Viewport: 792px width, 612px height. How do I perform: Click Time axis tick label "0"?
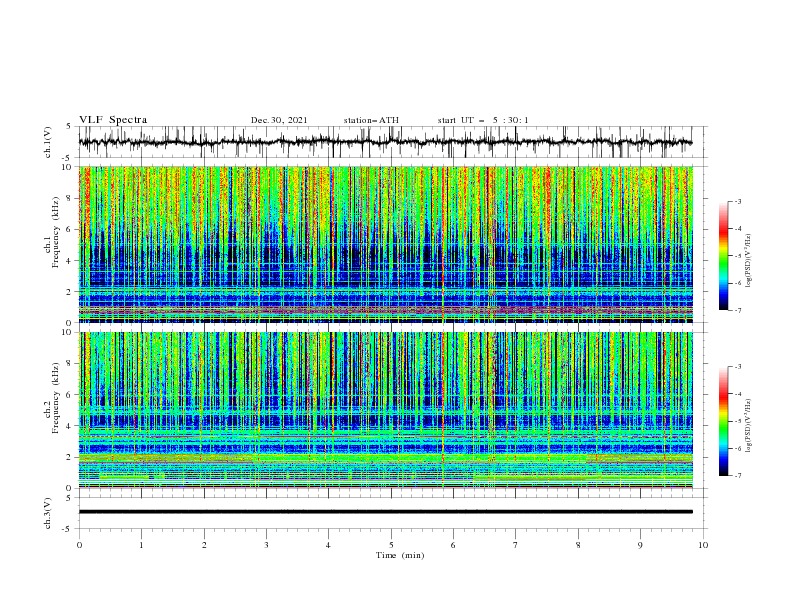tap(79, 545)
